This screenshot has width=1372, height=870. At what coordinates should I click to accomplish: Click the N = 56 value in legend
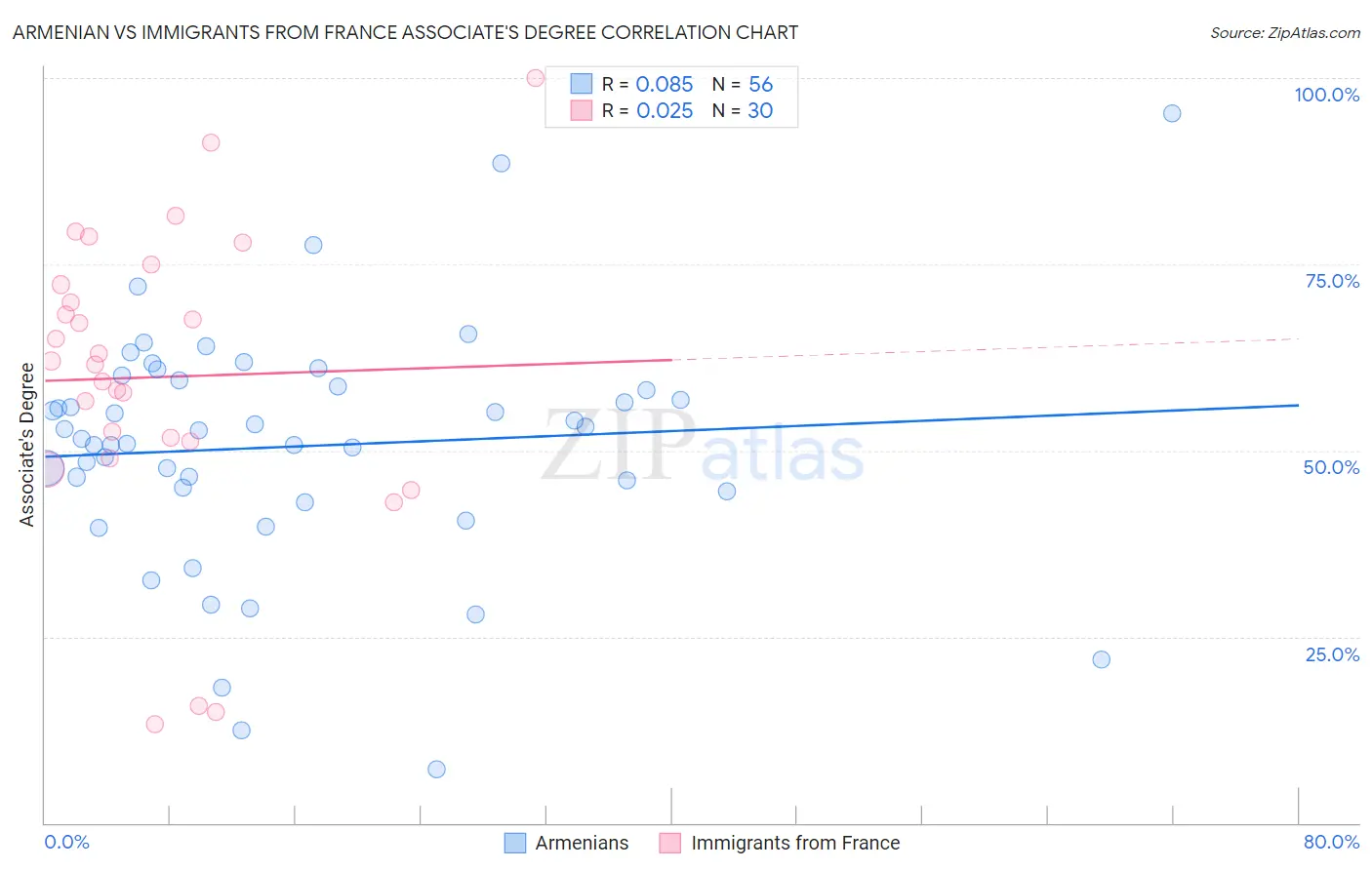[x=743, y=84]
